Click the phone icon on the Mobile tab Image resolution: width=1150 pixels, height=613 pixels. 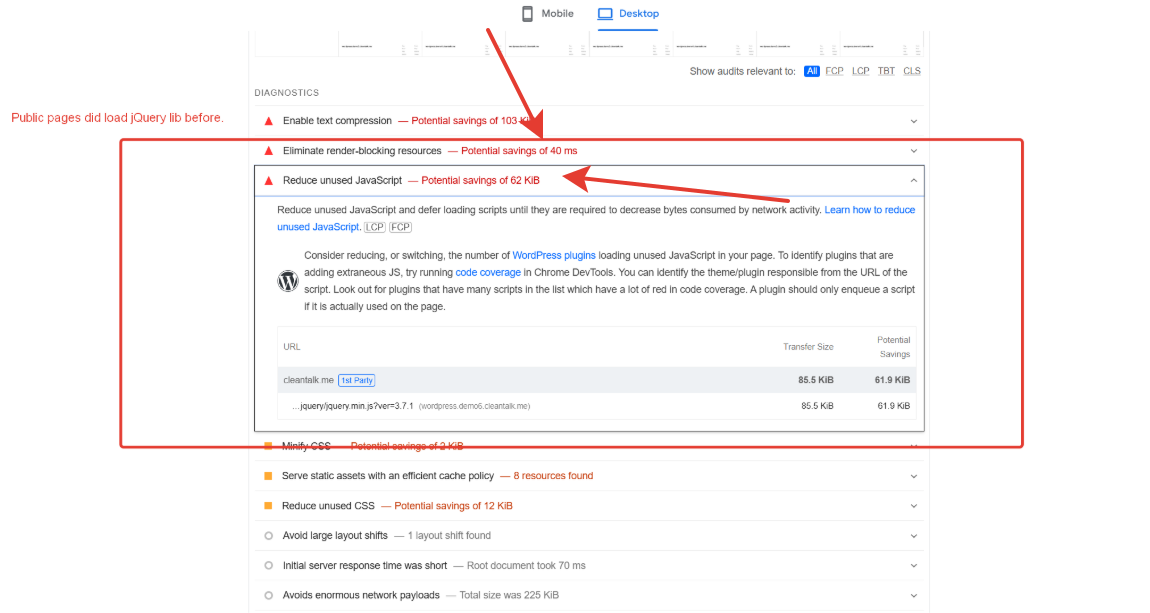pyautogui.click(x=528, y=13)
